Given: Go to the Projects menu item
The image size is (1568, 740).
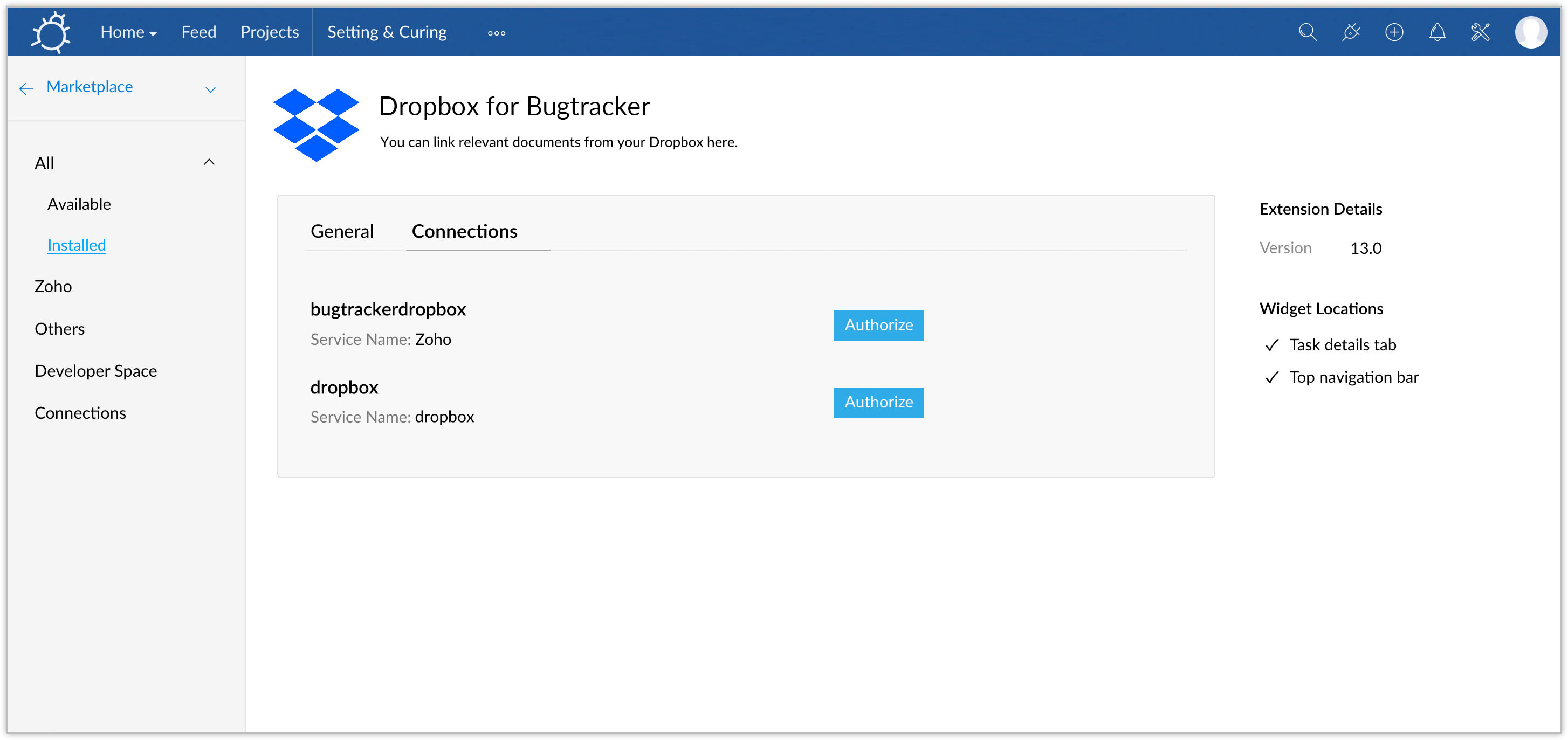Looking at the screenshot, I should (x=270, y=32).
